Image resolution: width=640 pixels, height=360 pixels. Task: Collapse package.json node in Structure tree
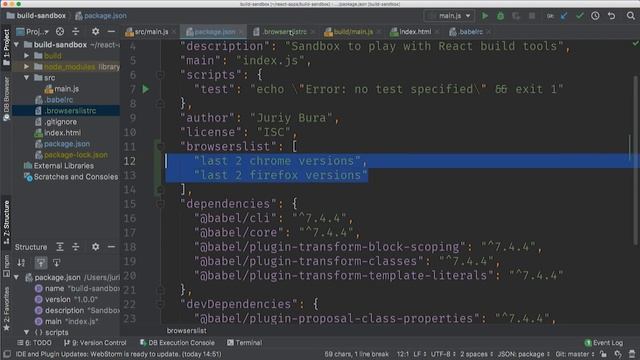pyautogui.click(x=17, y=277)
